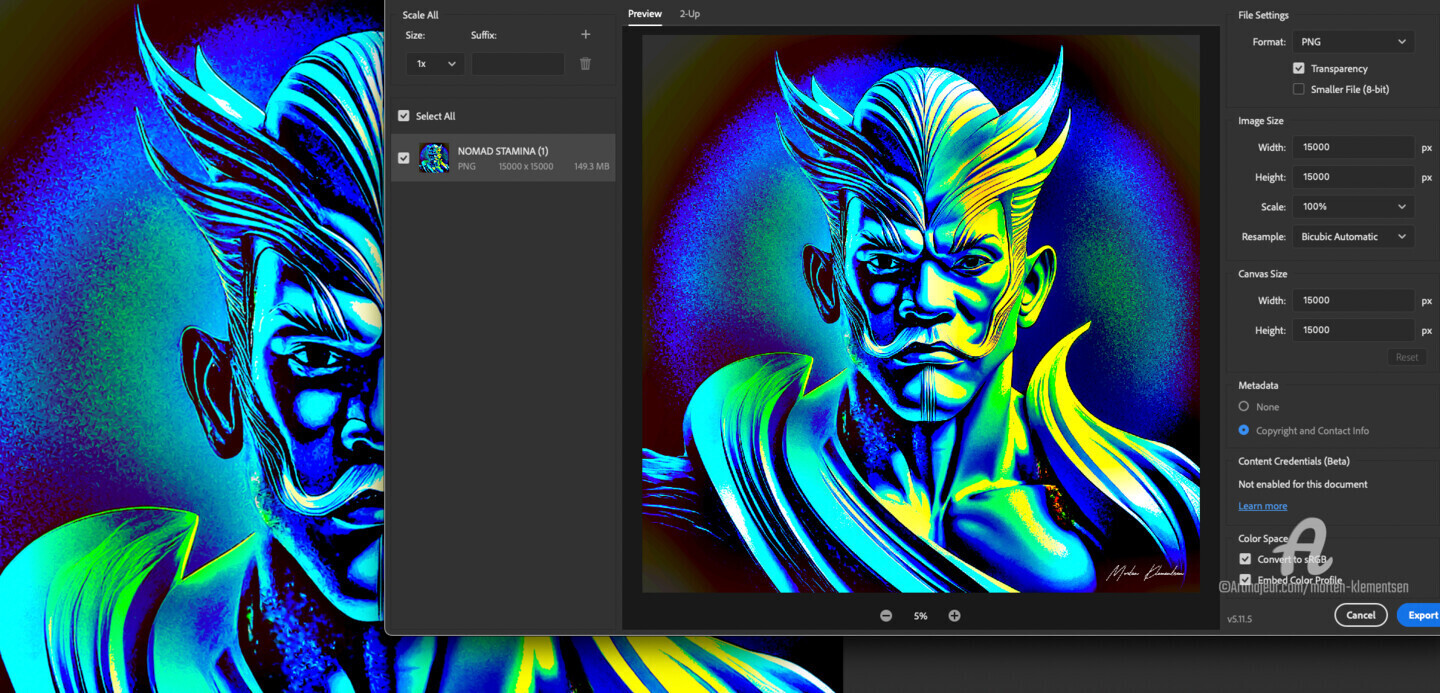The height and width of the screenshot is (693, 1440).
Task: Switch to the 2-Up tab
Action: (690, 14)
